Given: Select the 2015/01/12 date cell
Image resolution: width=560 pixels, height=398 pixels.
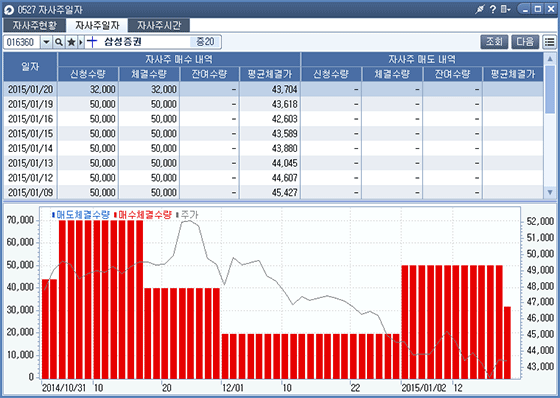Looking at the screenshot, I should coord(30,178).
